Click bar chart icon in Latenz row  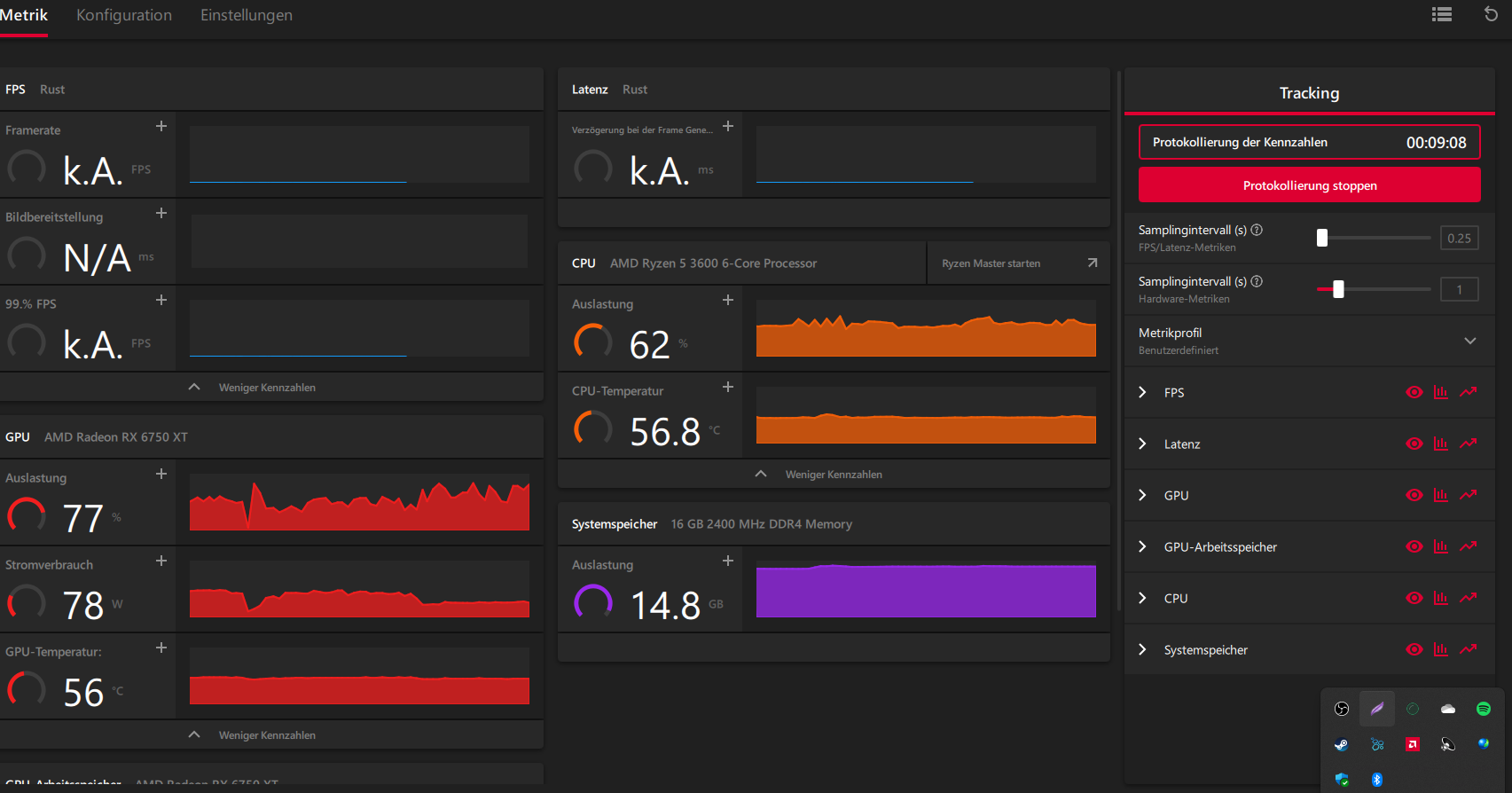[x=1441, y=444]
